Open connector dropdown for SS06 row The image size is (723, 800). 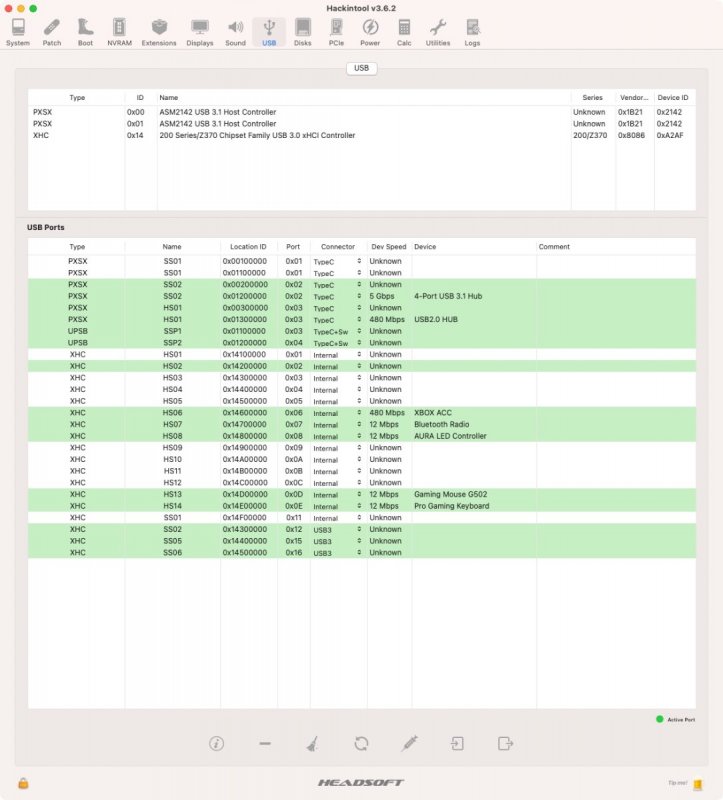[x=337, y=553]
